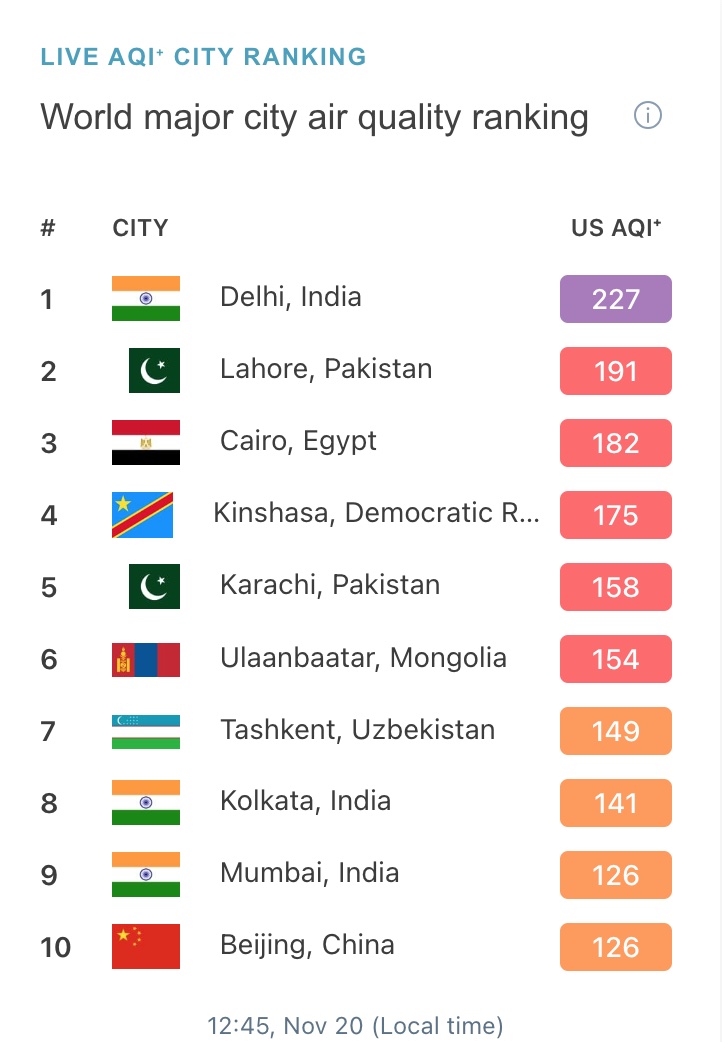This screenshot has width=722, height=1042.
Task: Select Kinshasa, Democratic R... entry
Action: point(376,513)
